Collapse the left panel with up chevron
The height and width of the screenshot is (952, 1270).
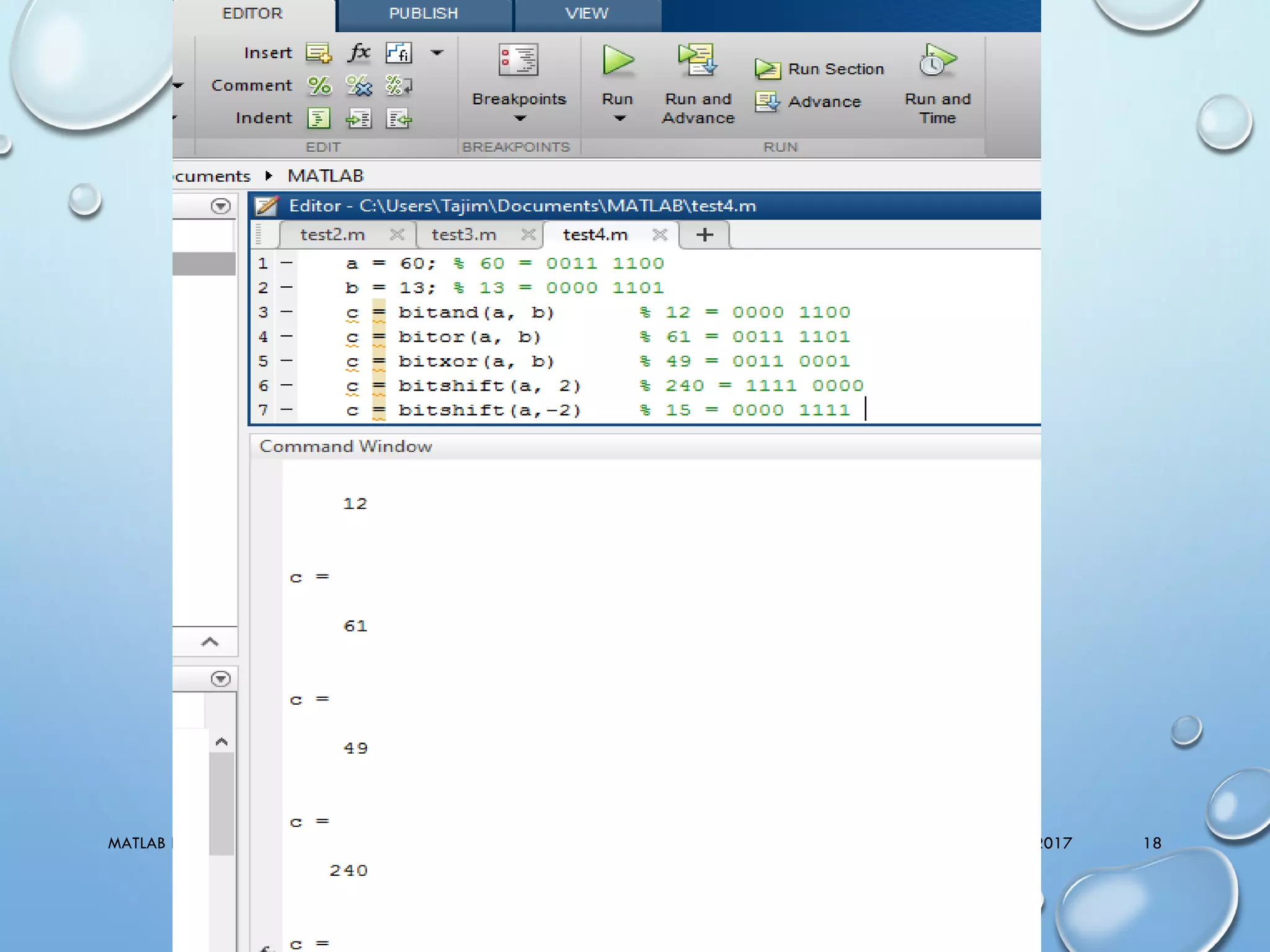210,642
